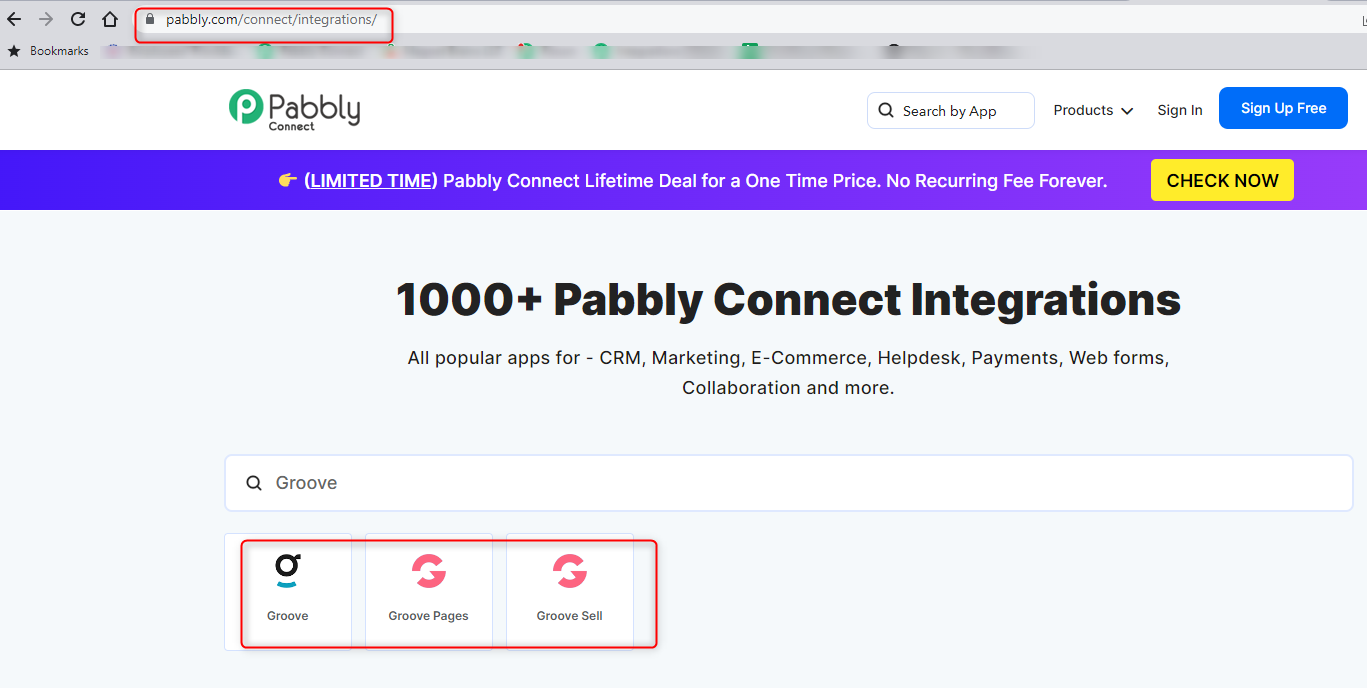Open the LIMITED TIME link in banner
The height and width of the screenshot is (688, 1367).
pos(371,181)
